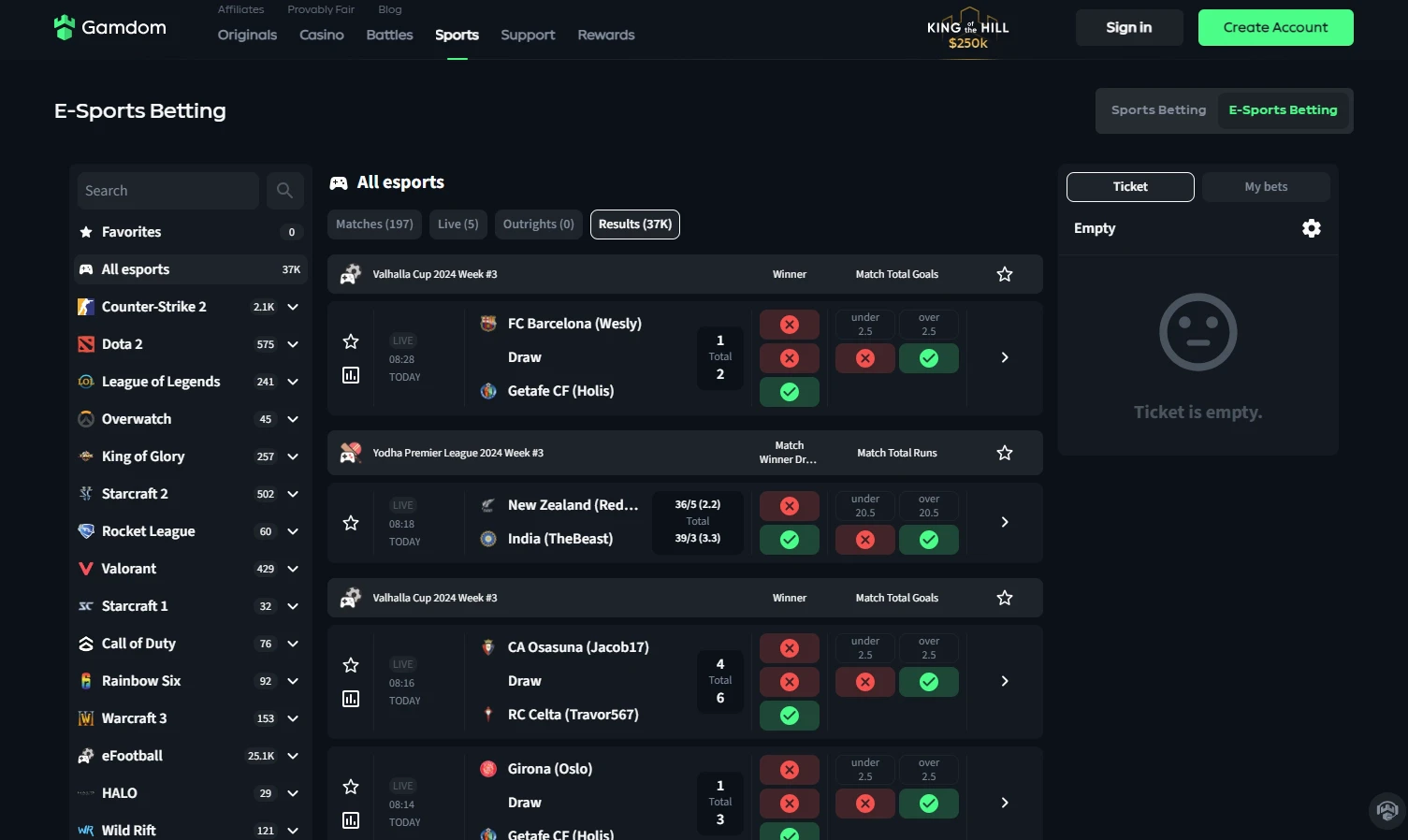
Task: Expand the Call of Duty category
Action: (293, 644)
